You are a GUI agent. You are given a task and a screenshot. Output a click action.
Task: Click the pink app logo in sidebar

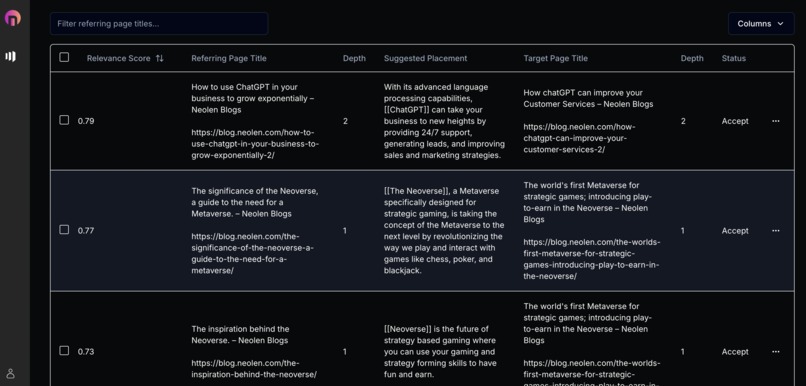[12, 19]
